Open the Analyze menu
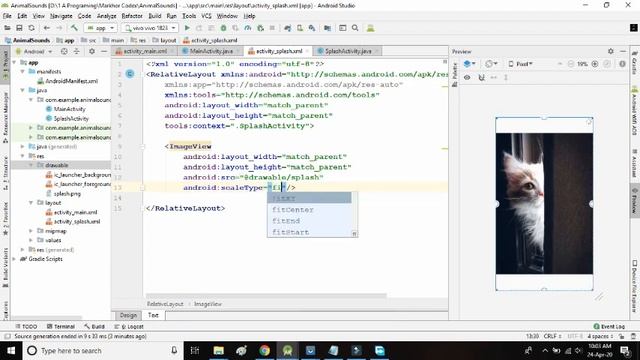 click(107, 16)
